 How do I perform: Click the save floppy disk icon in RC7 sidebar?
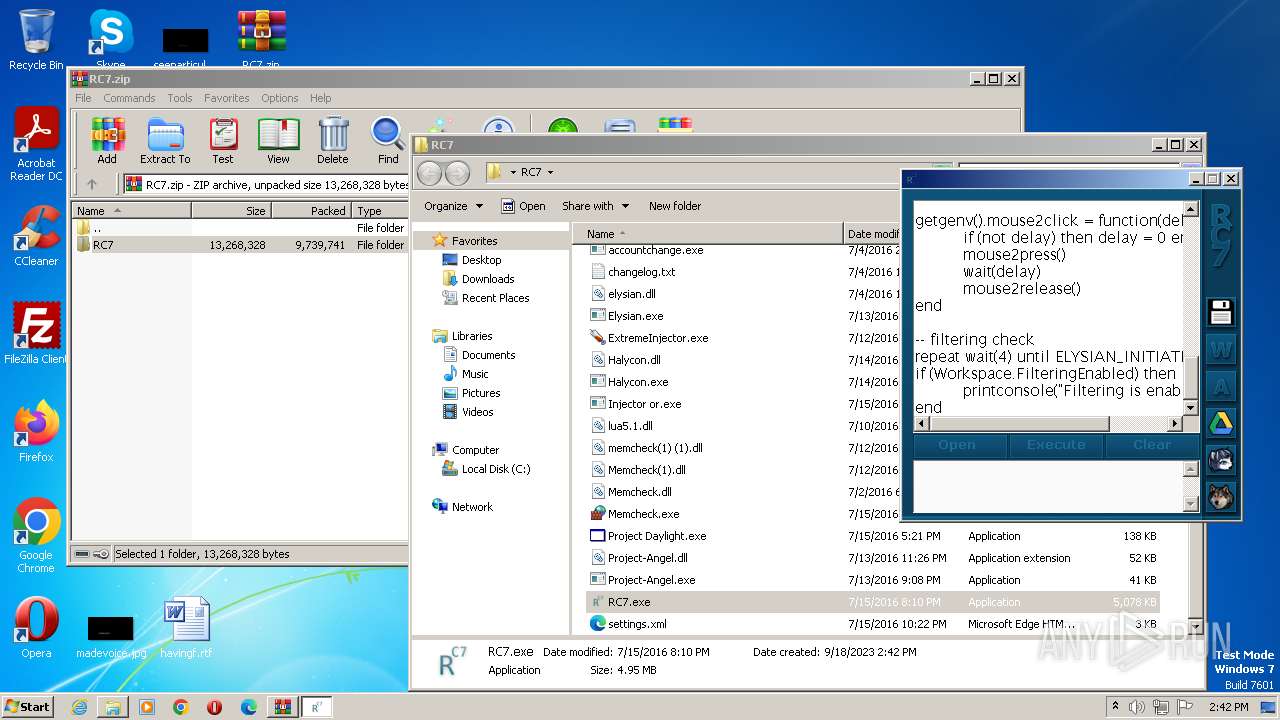click(1220, 312)
